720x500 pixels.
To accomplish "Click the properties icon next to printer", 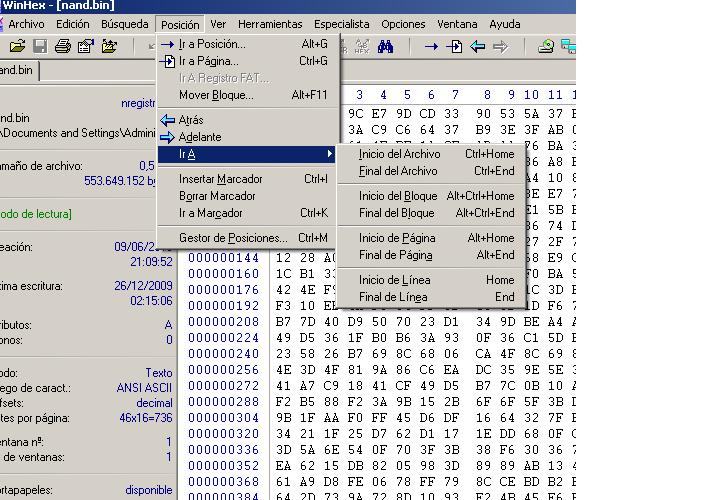I will click(x=86, y=46).
